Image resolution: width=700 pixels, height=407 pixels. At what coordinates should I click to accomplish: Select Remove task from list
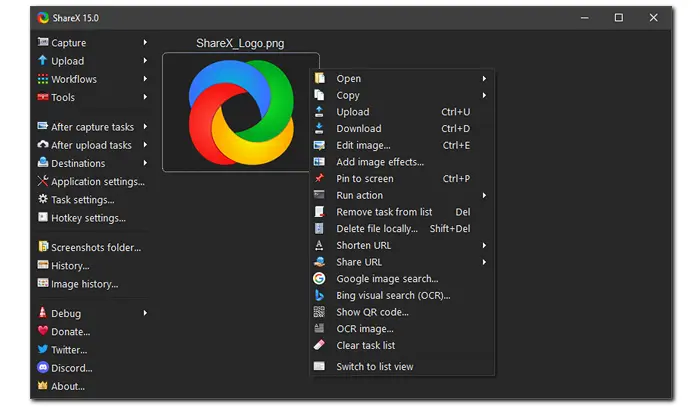point(402,212)
